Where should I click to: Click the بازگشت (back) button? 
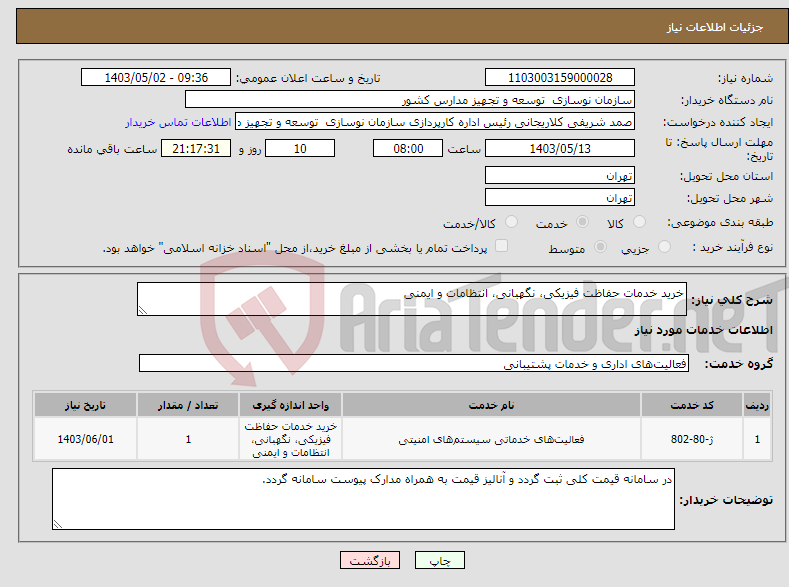pyautogui.click(x=370, y=560)
